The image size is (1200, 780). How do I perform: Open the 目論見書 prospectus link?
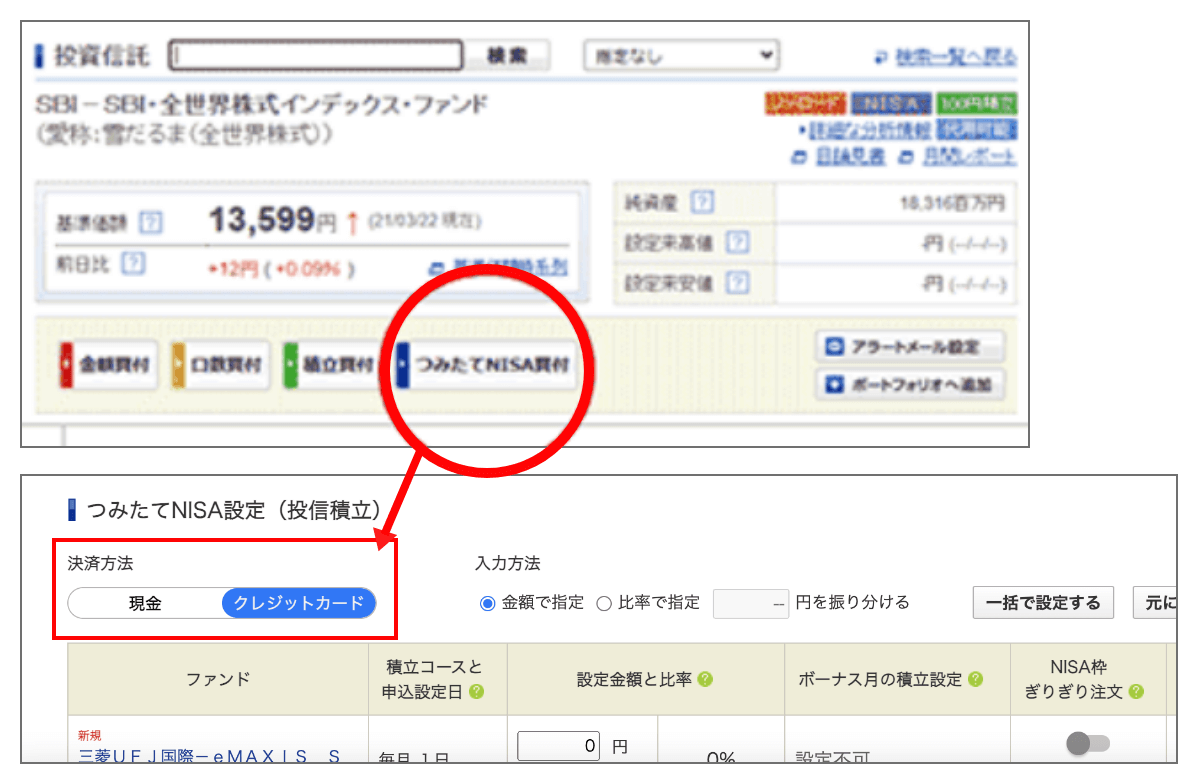(x=851, y=157)
